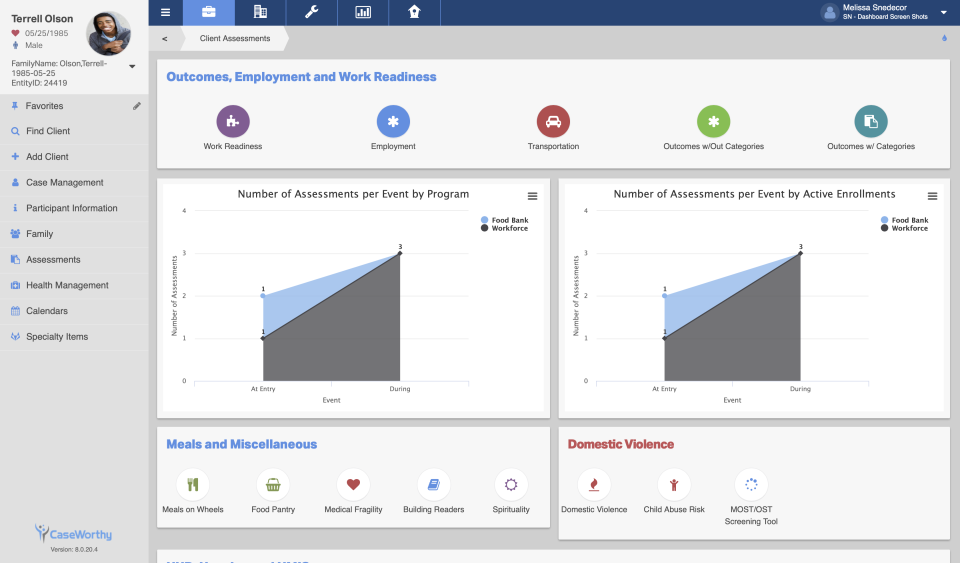Select the briefcase toolbar tab
This screenshot has height=563, width=960.
(209, 12)
